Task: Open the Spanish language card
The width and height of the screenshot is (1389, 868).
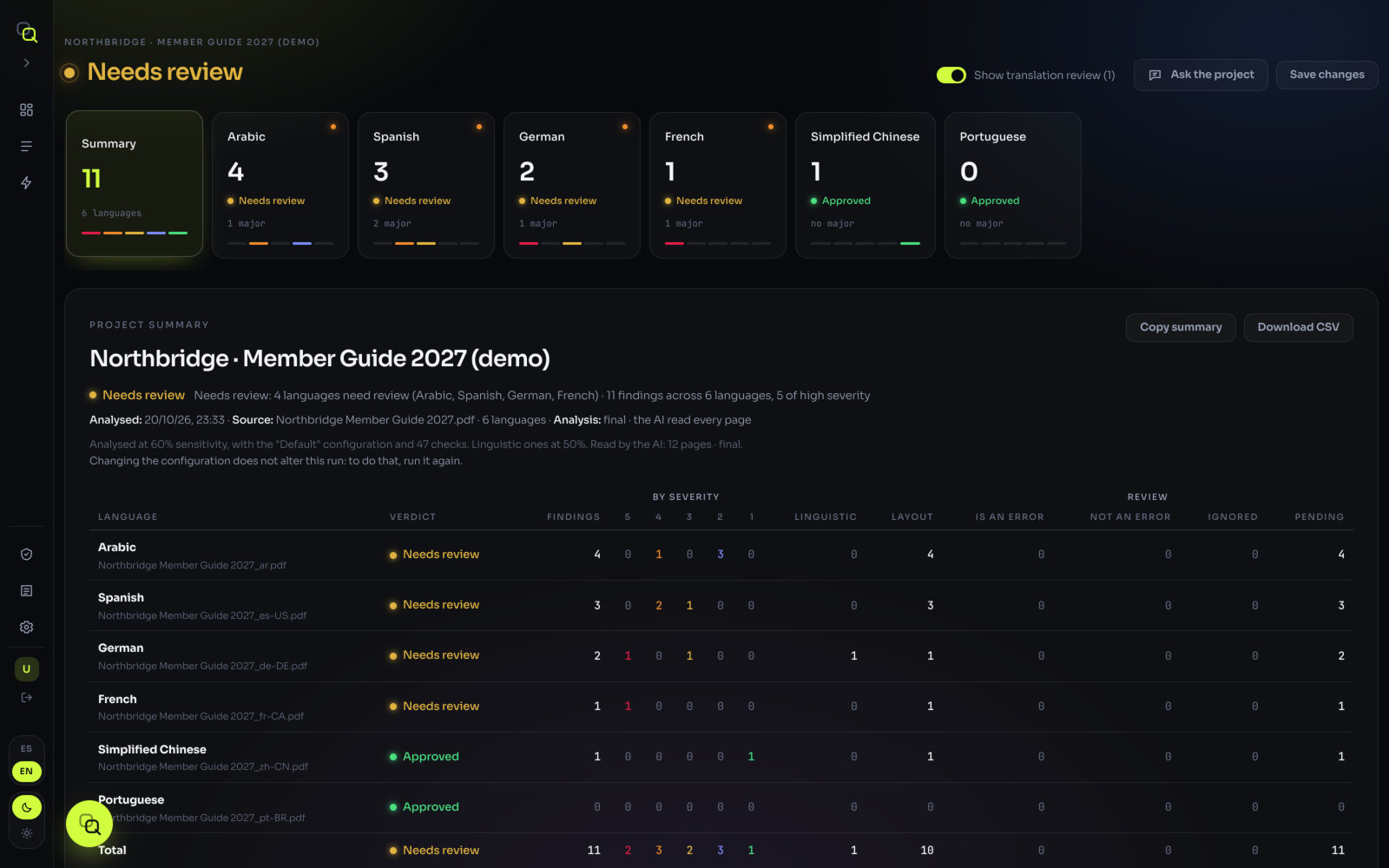Action: (426, 185)
